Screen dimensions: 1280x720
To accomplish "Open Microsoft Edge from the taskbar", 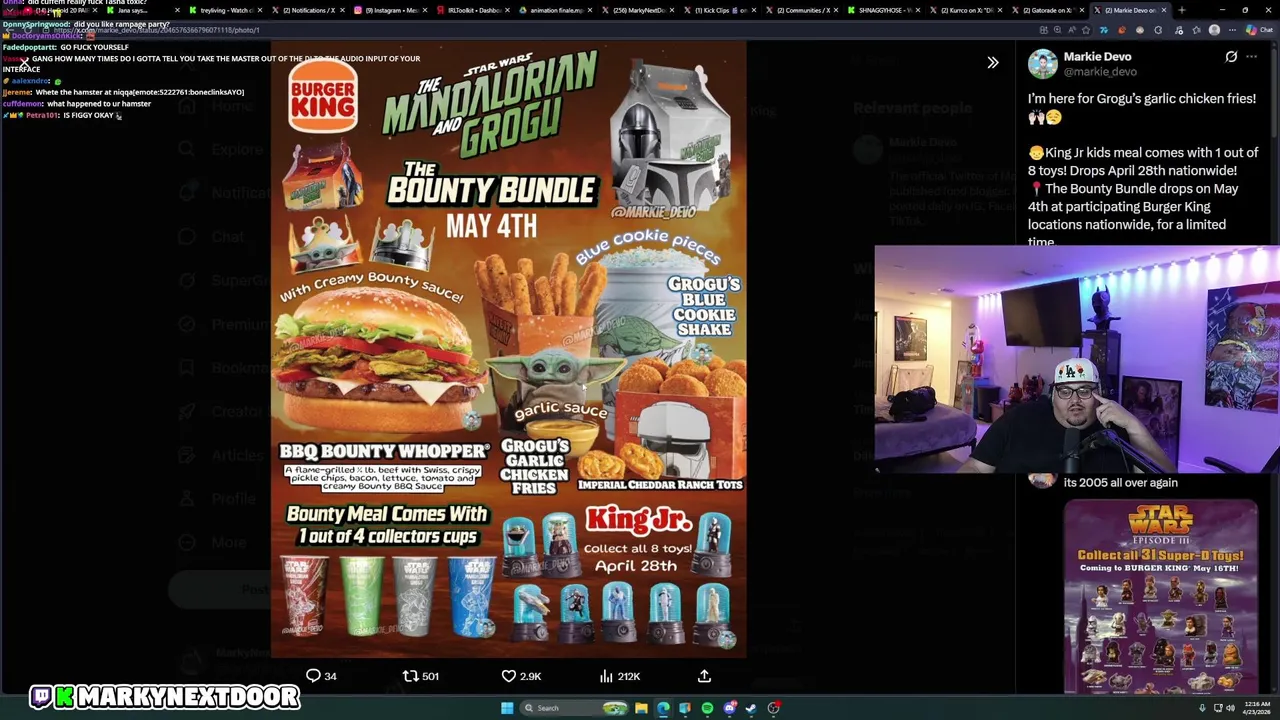I will click(663, 708).
